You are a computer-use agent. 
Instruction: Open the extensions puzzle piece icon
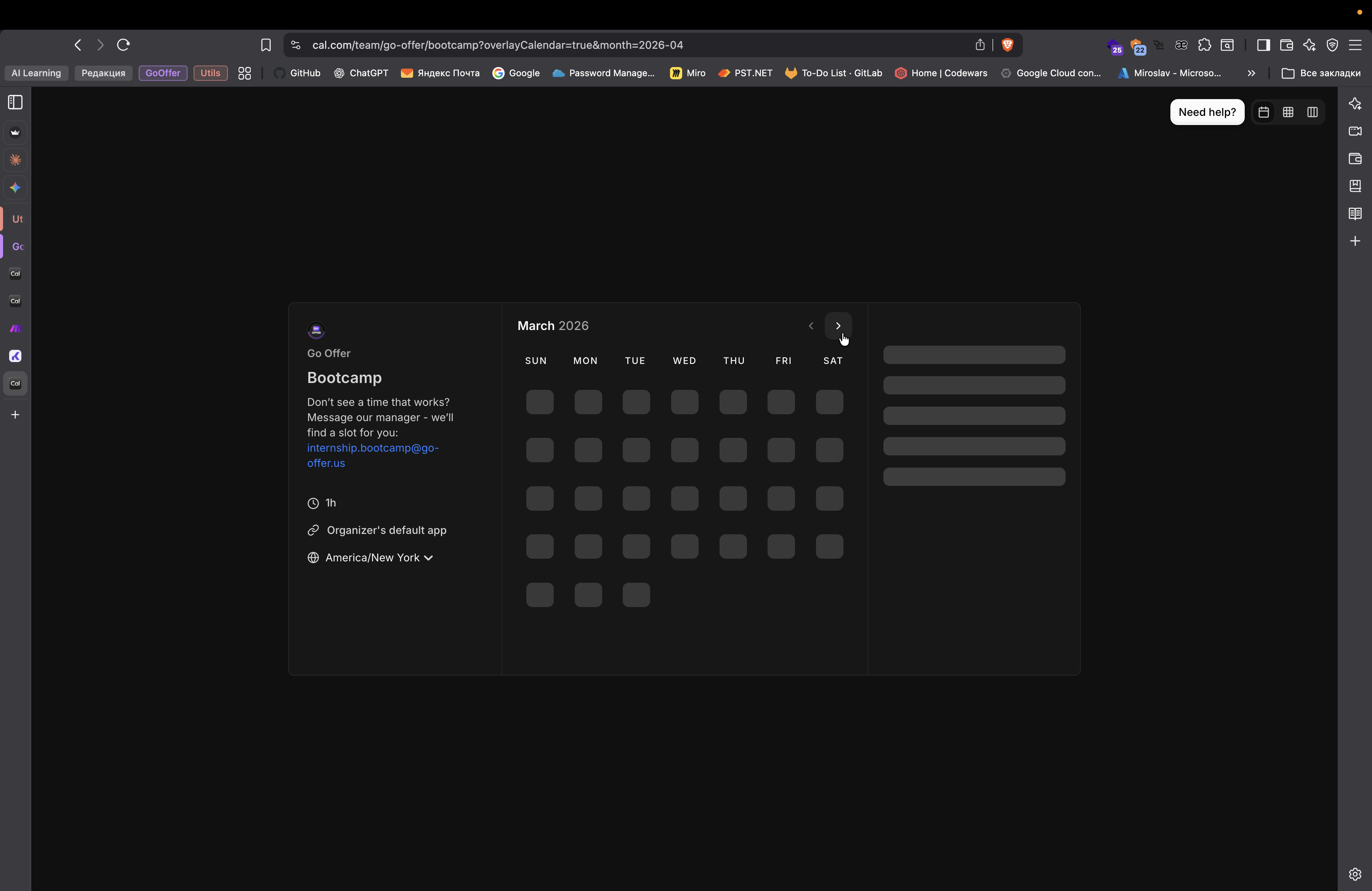(1204, 45)
